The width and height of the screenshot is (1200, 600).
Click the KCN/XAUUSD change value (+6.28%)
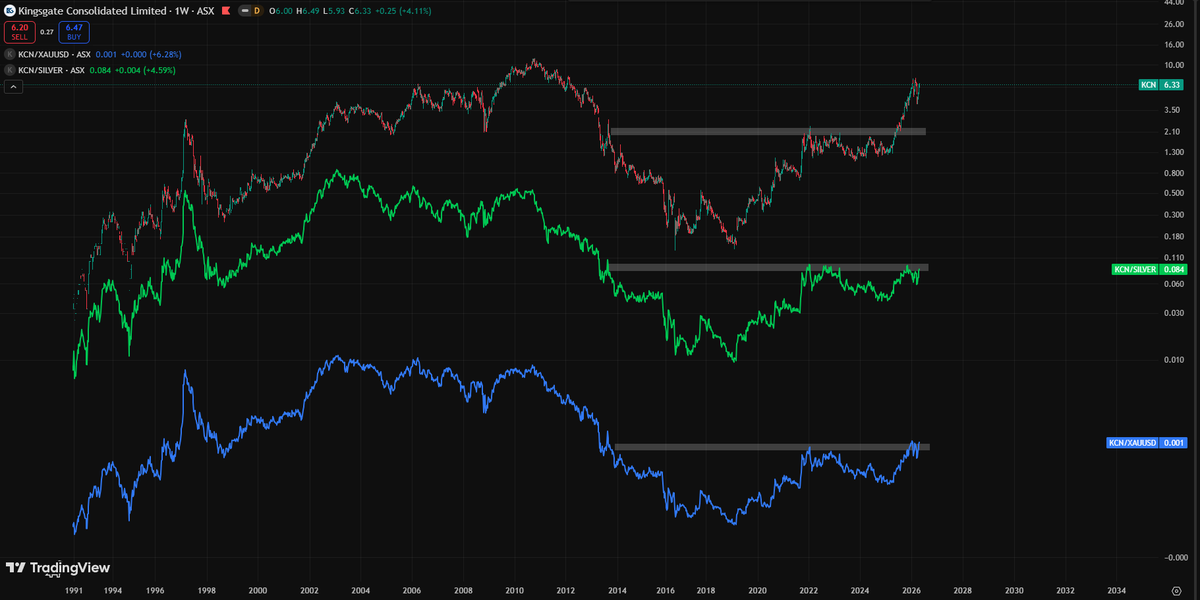point(165,54)
